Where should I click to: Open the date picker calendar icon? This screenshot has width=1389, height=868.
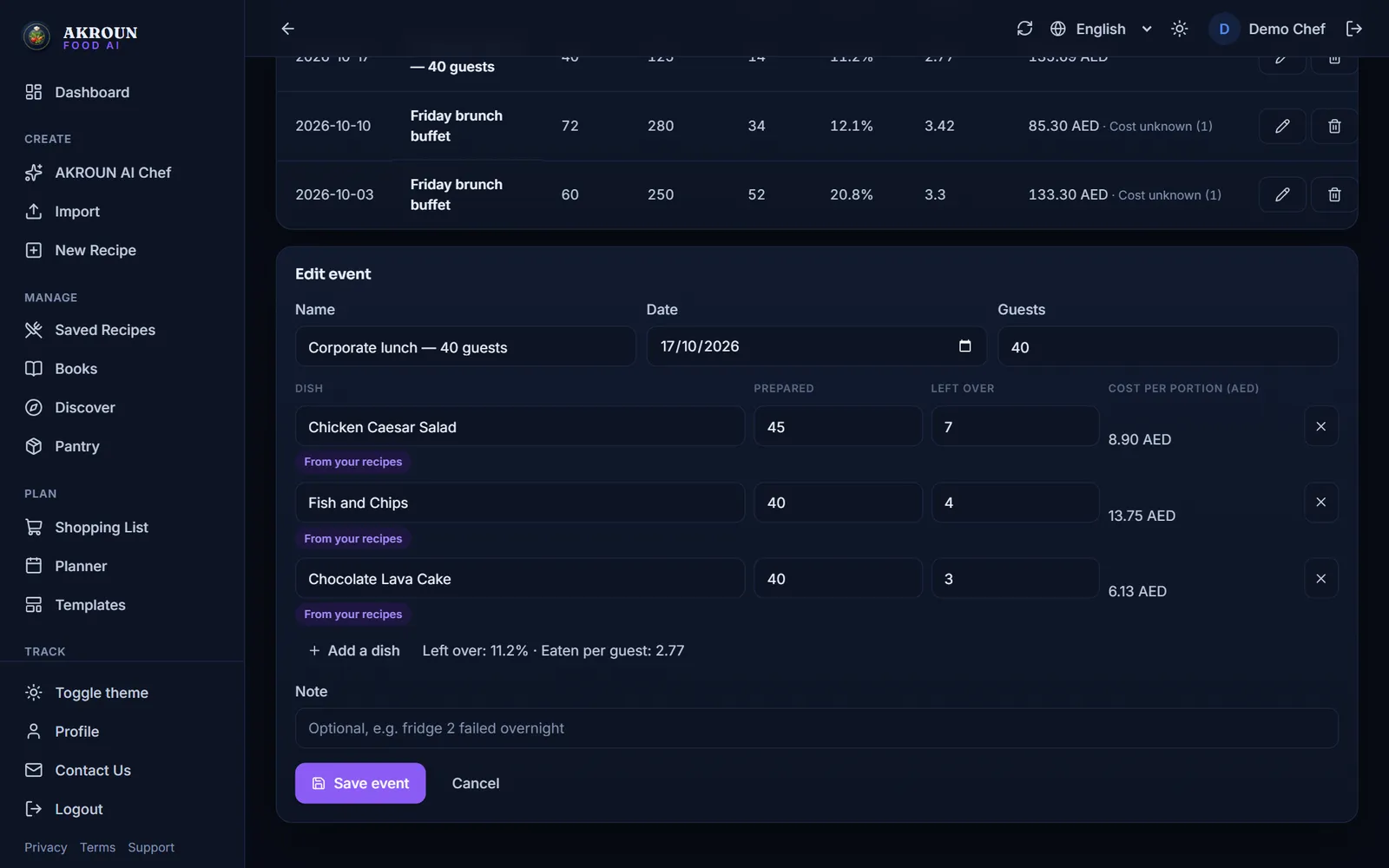(x=964, y=345)
